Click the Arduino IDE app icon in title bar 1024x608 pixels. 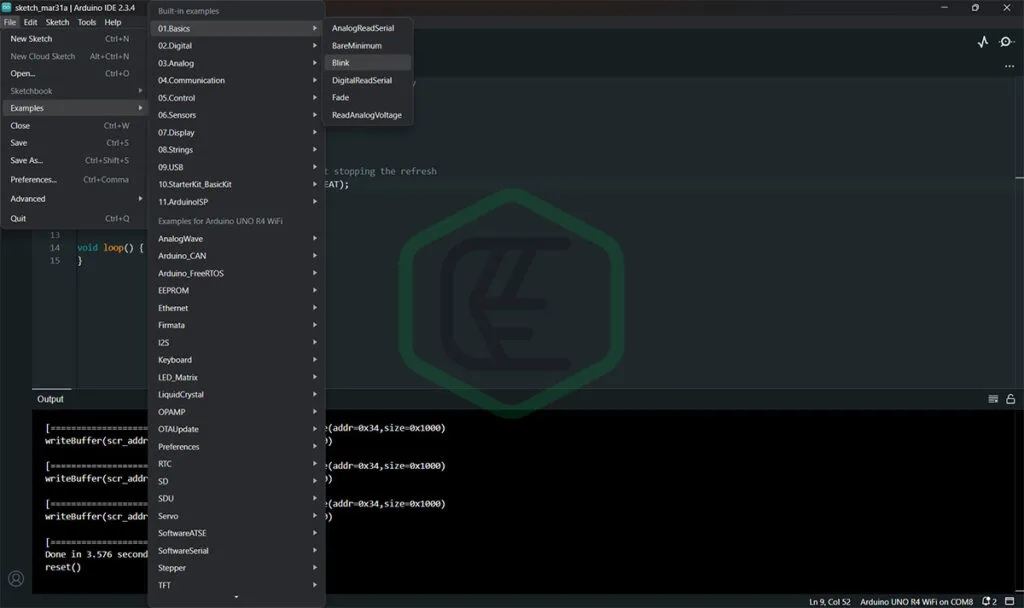[x=7, y=7]
